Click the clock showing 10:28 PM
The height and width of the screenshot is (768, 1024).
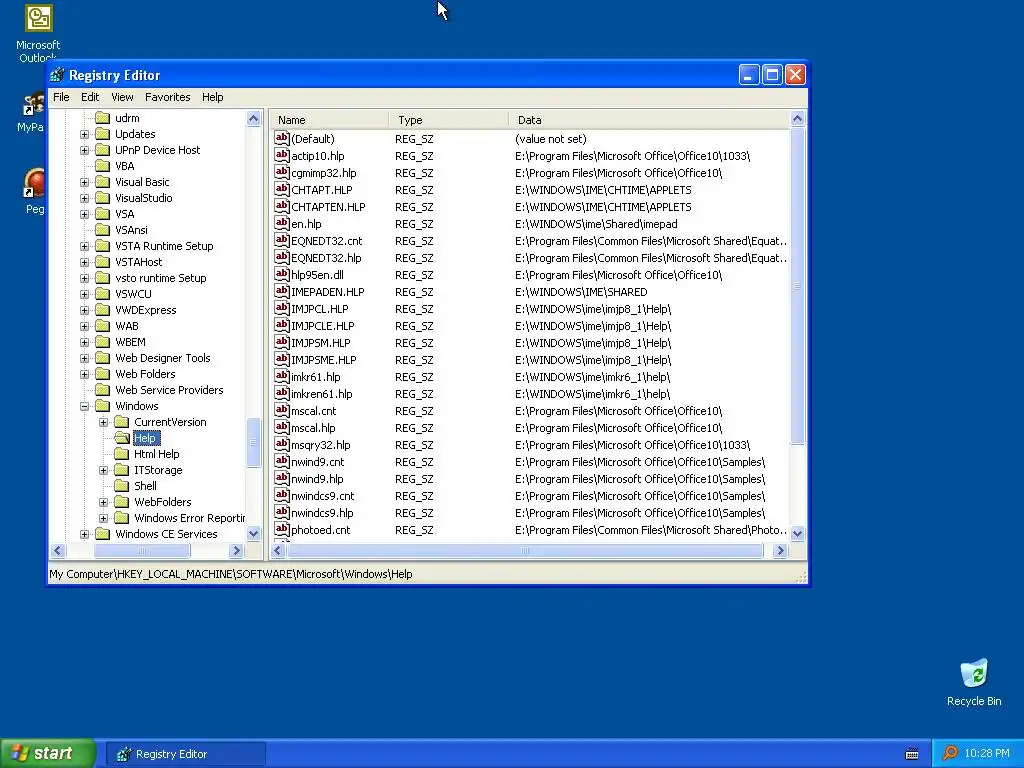(987, 753)
